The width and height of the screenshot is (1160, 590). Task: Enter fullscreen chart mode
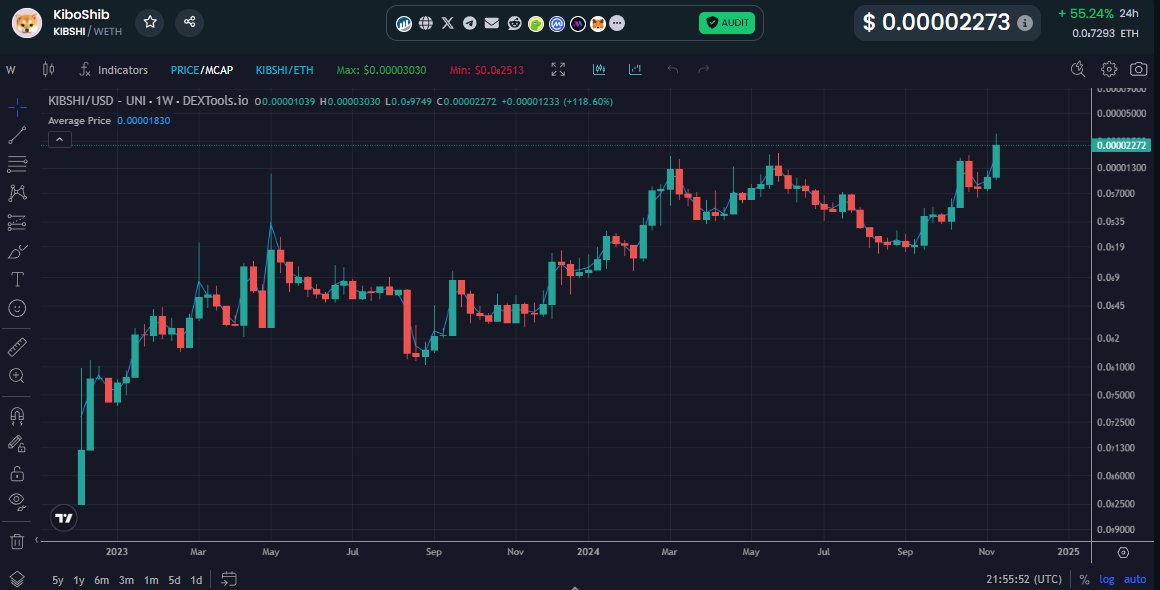pos(559,69)
